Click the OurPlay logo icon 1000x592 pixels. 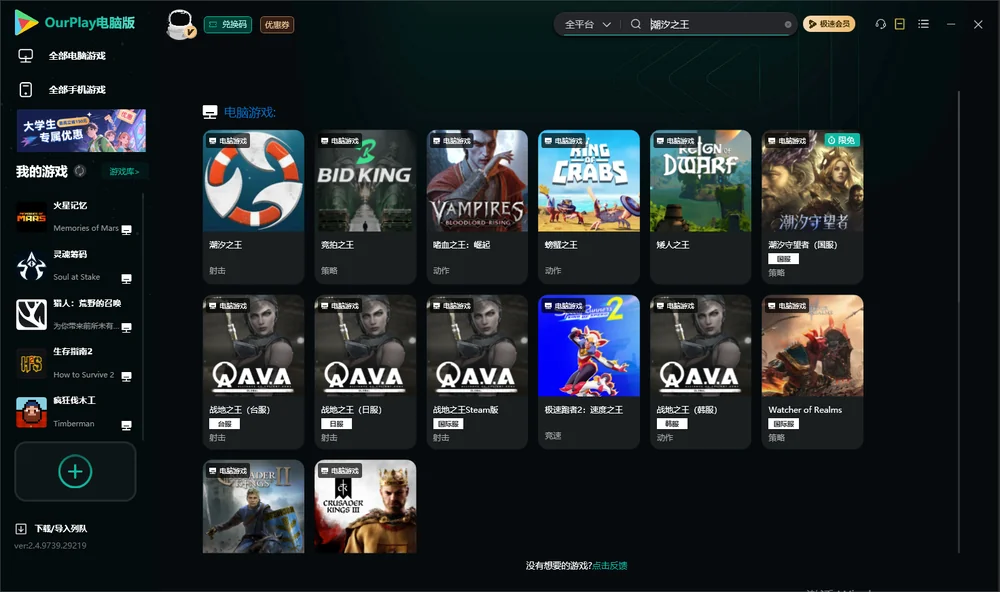[x=26, y=23]
